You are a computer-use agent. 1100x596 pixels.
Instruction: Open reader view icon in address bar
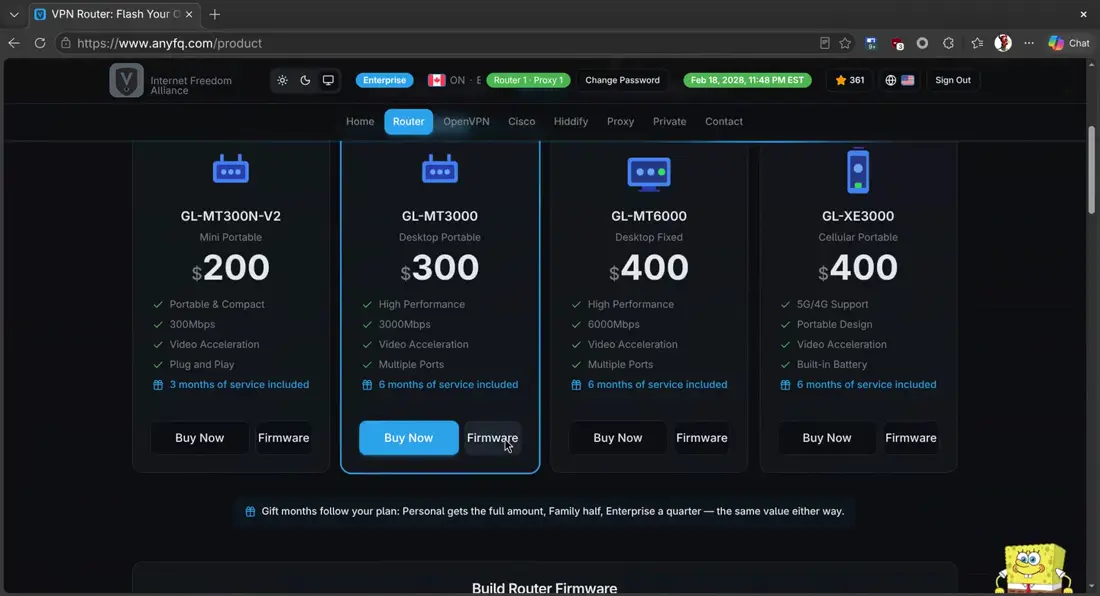[x=824, y=43]
